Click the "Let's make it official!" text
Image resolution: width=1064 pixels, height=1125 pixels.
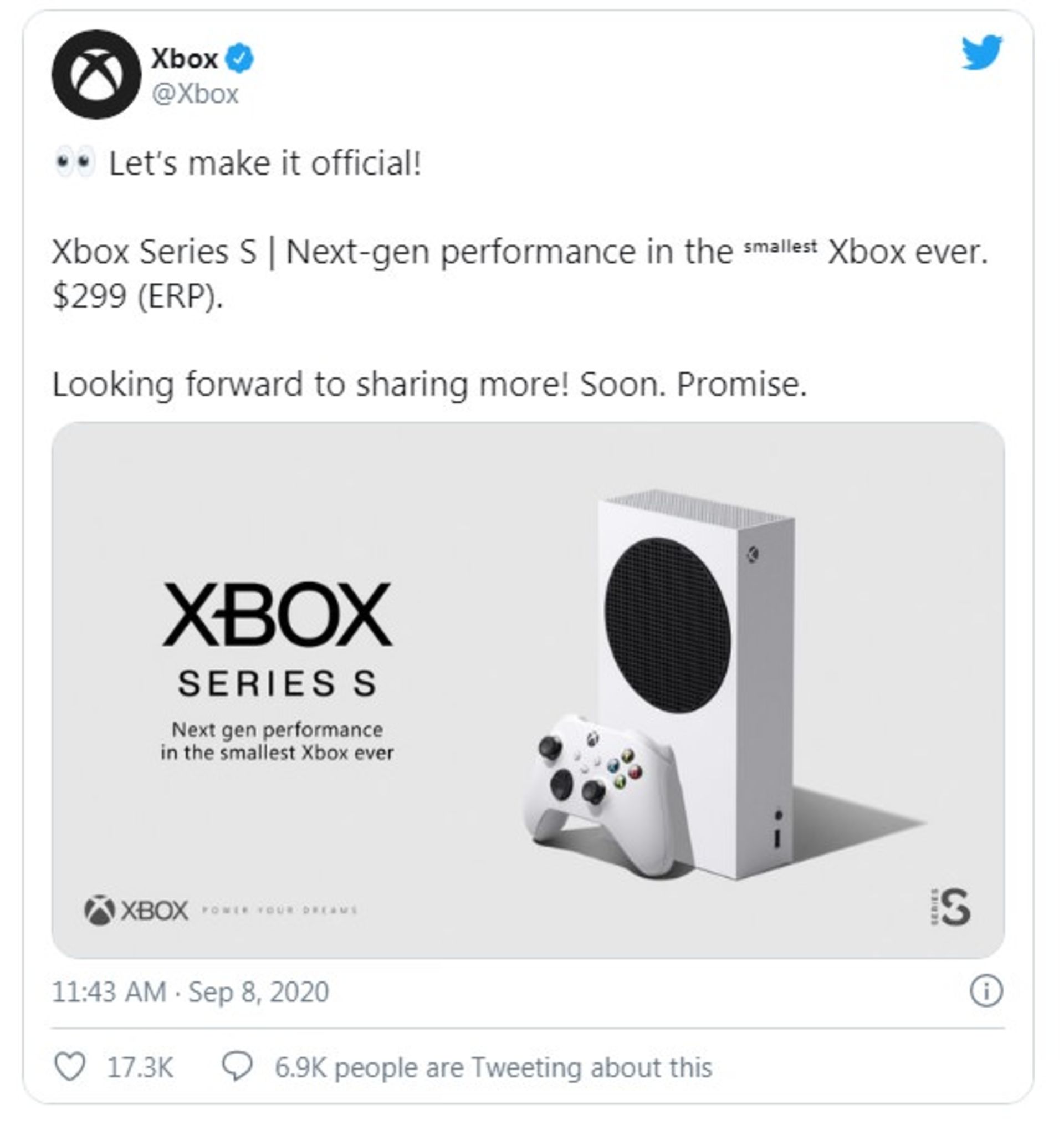pyautogui.click(x=265, y=164)
